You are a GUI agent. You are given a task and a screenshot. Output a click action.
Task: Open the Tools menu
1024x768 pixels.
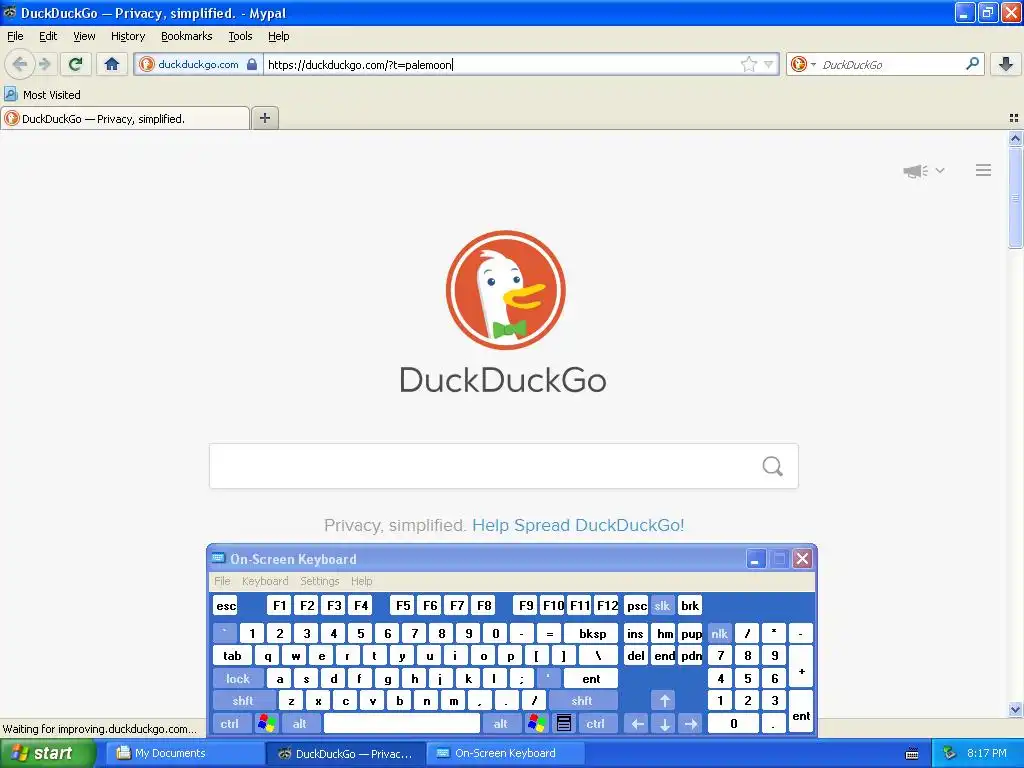click(x=240, y=36)
